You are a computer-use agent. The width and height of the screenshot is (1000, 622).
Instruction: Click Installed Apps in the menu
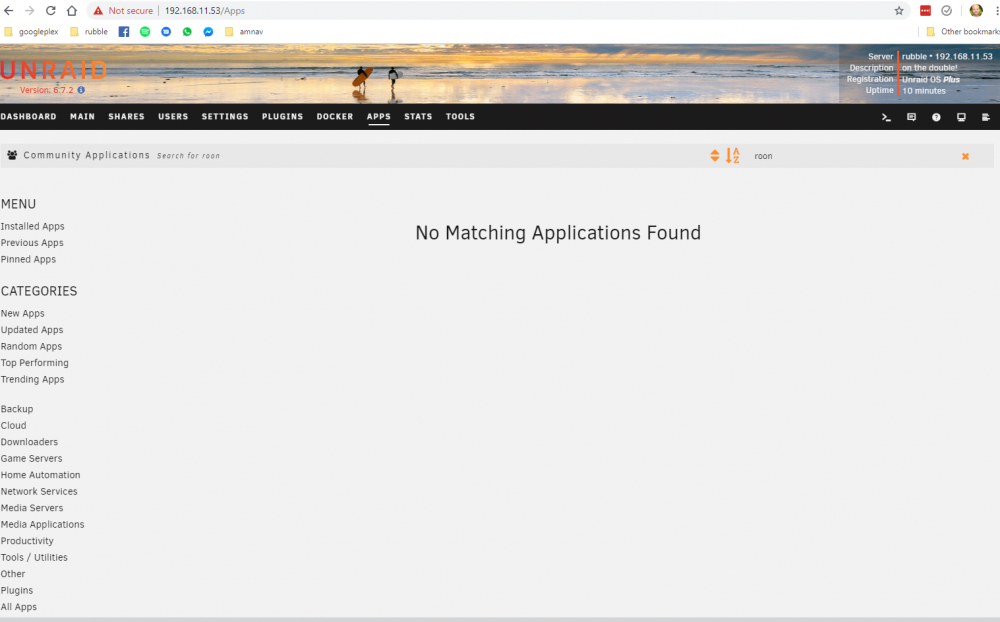coord(33,226)
